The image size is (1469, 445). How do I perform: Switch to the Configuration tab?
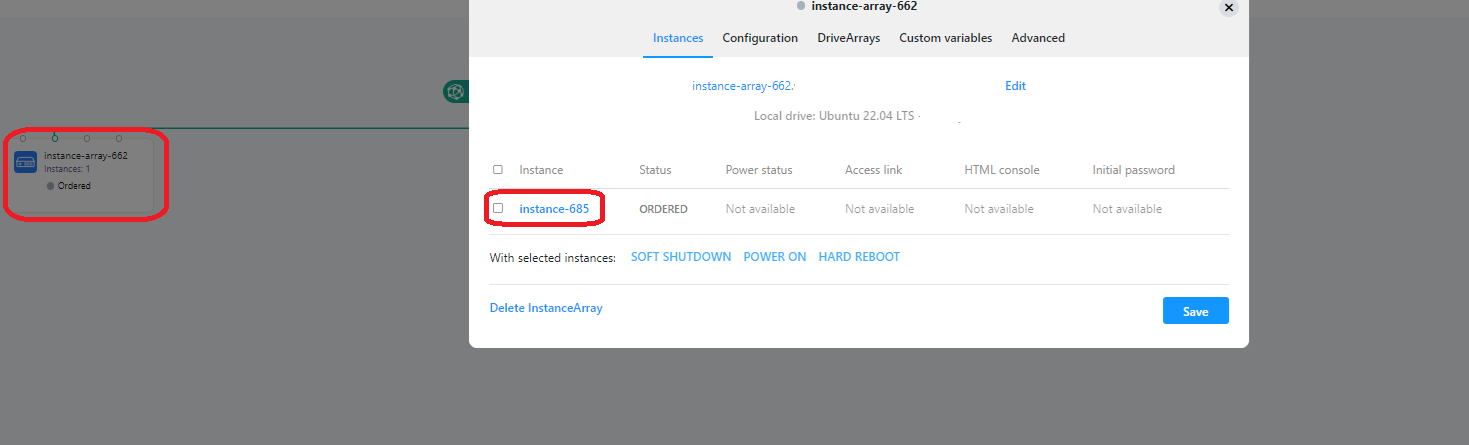pos(760,38)
